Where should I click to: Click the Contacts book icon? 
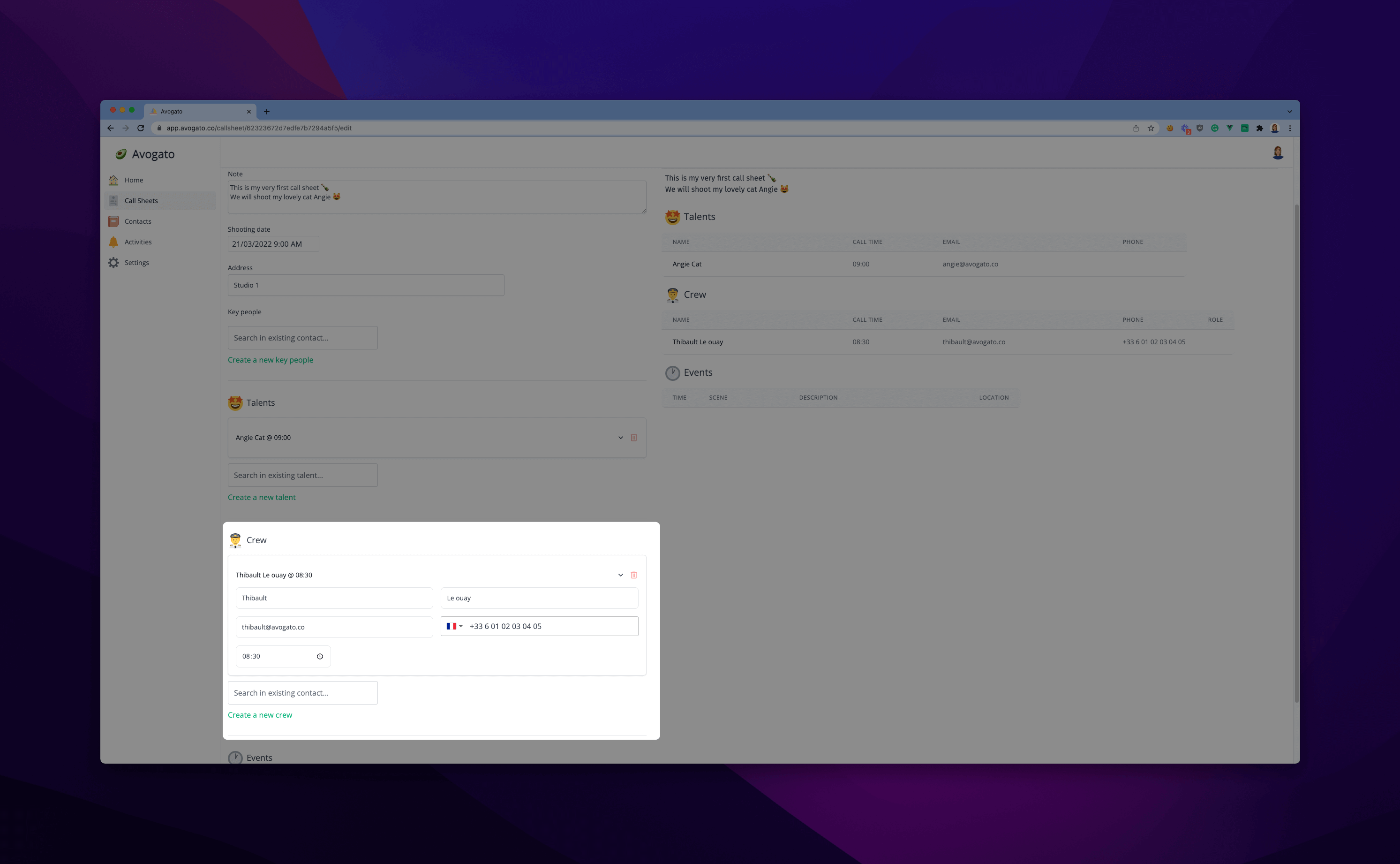(113, 221)
